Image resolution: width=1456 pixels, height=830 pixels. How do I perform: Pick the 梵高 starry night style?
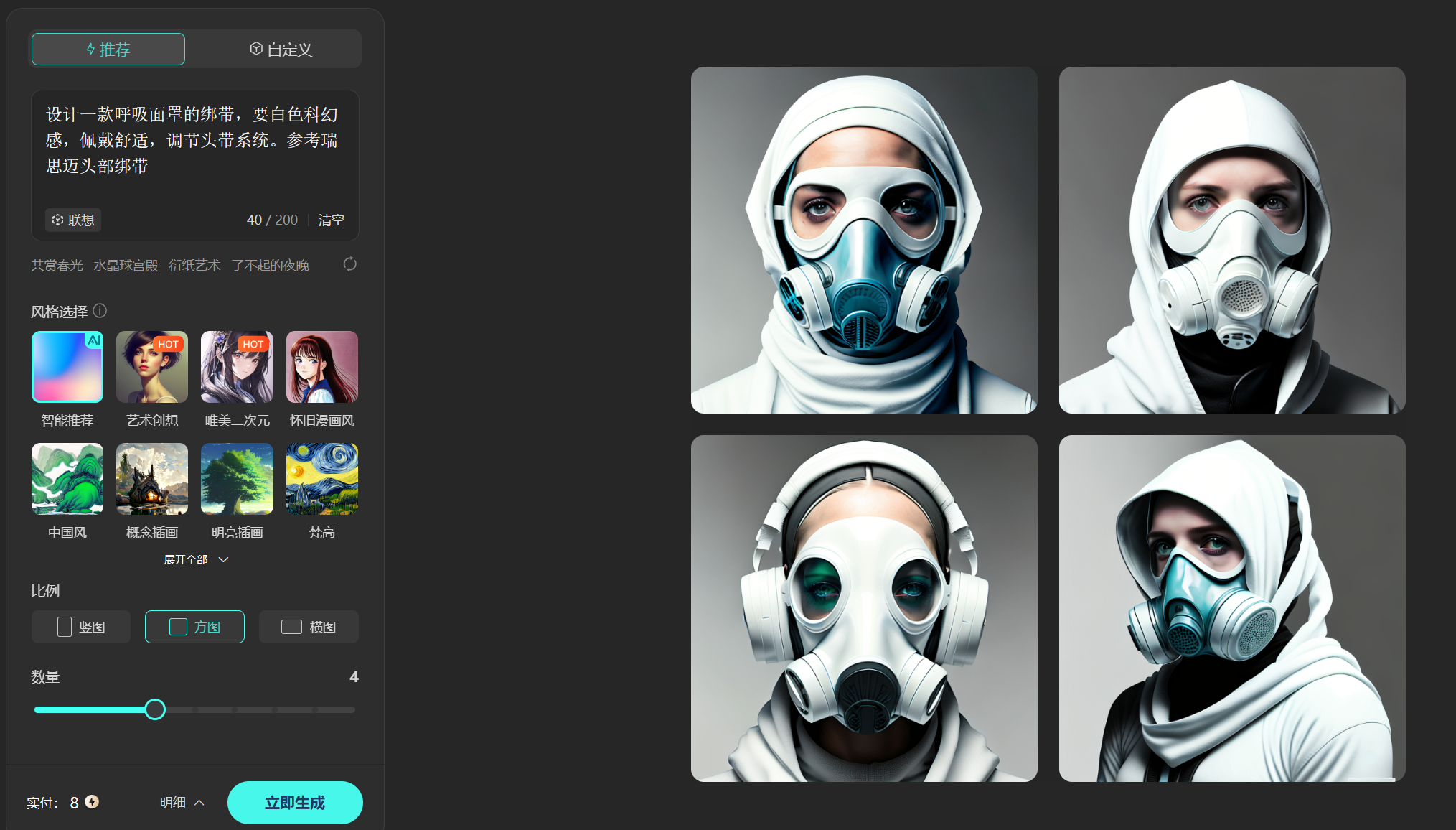coord(321,479)
